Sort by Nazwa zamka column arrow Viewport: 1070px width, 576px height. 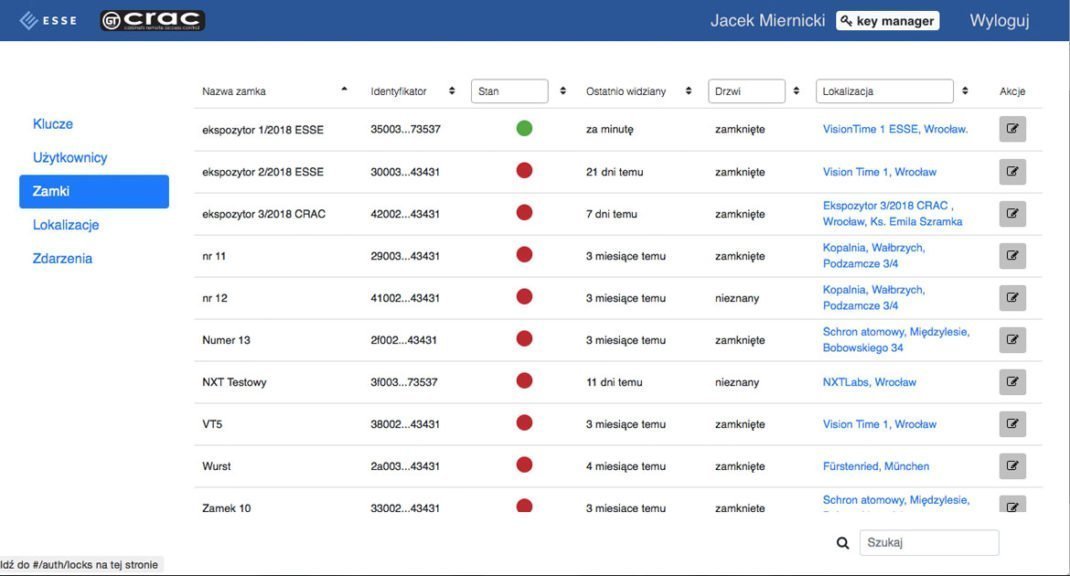345,90
